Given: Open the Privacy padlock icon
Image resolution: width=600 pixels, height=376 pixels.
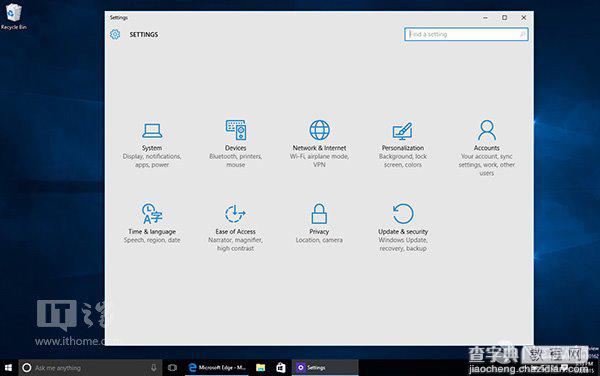Looking at the screenshot, I should [x=319, y=213].
